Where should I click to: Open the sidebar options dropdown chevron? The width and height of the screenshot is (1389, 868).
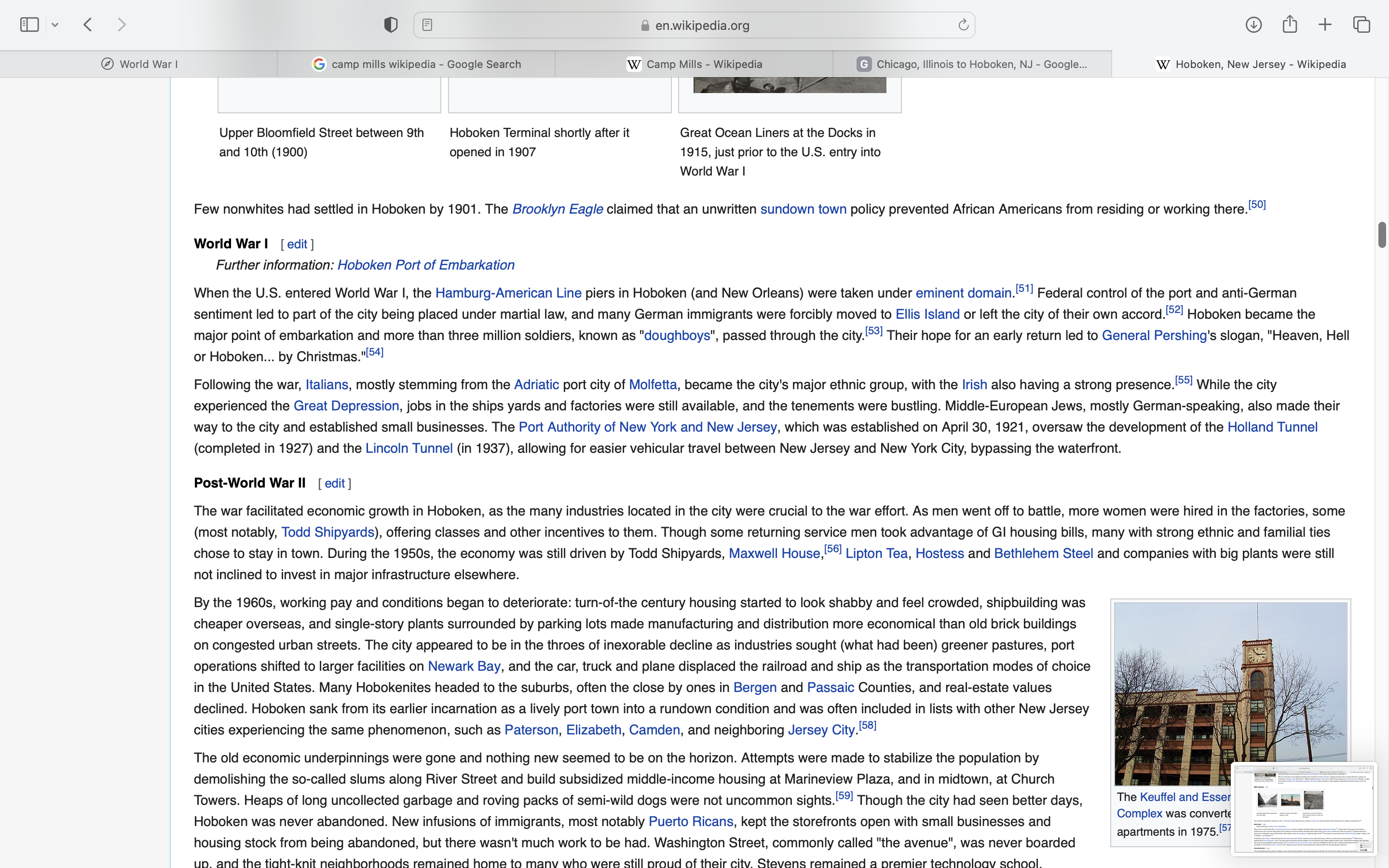coord(55,25)
